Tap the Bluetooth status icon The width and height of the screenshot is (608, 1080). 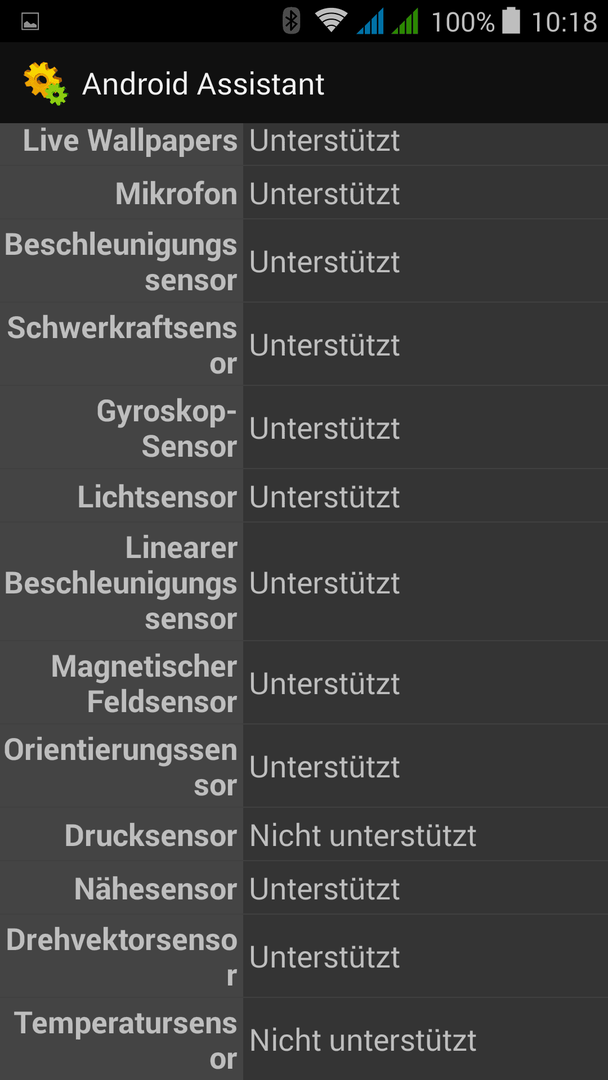point(292,21)
